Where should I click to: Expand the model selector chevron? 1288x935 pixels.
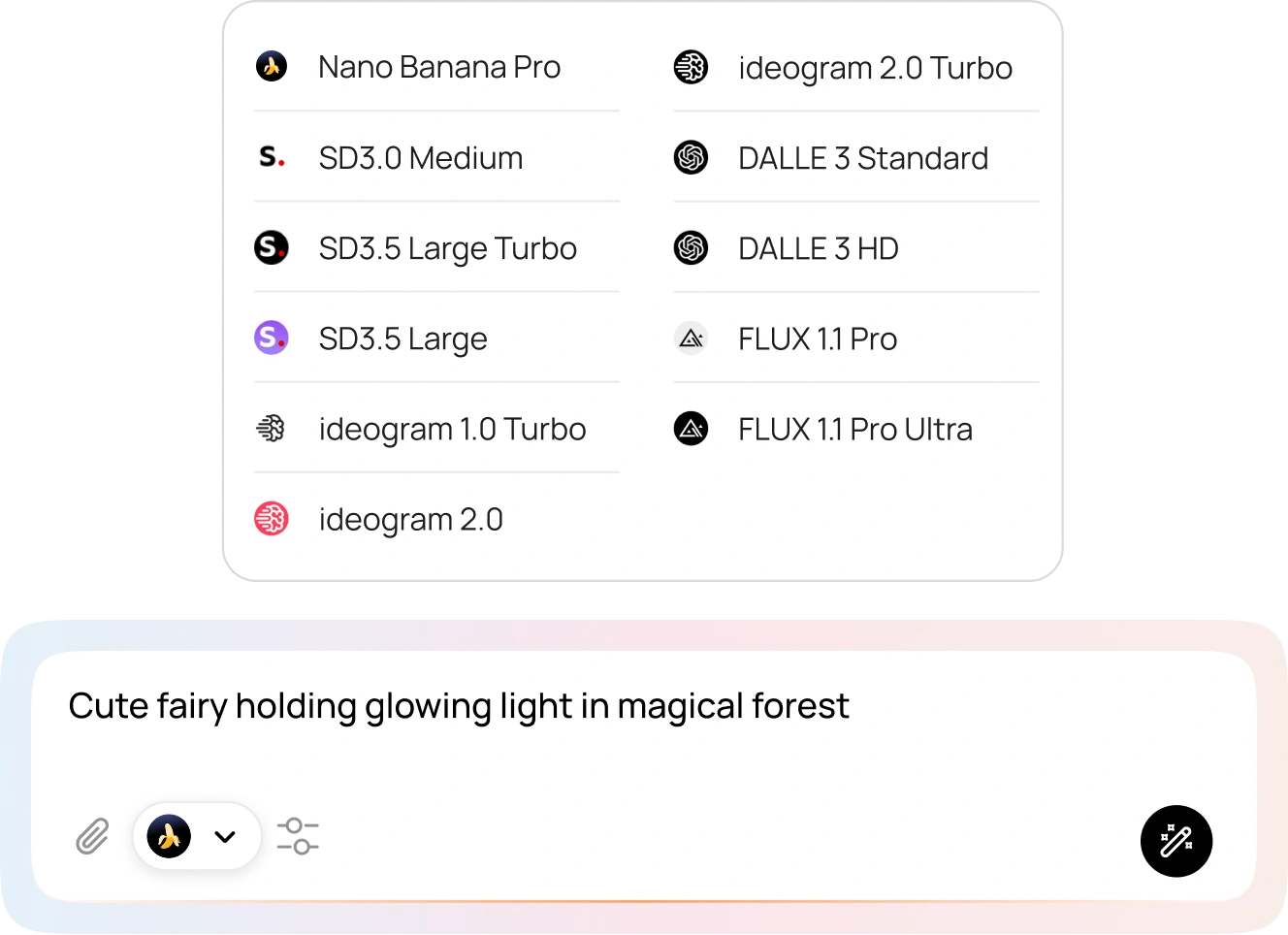click(x=225, y=836)
